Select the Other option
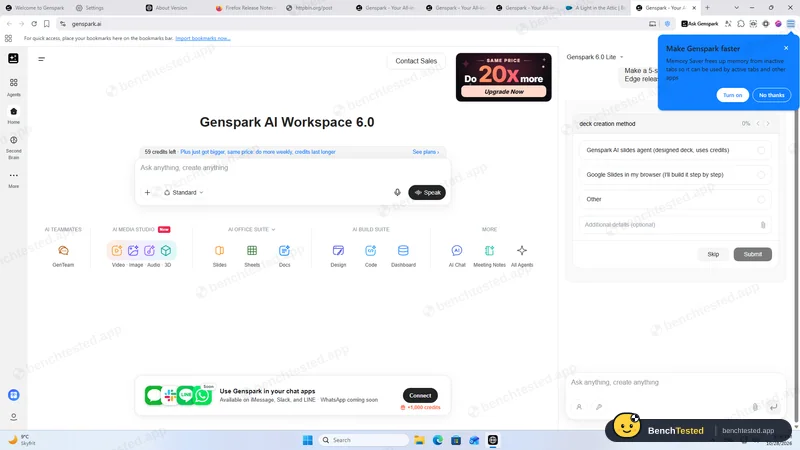800x450 pixels. 675,199
